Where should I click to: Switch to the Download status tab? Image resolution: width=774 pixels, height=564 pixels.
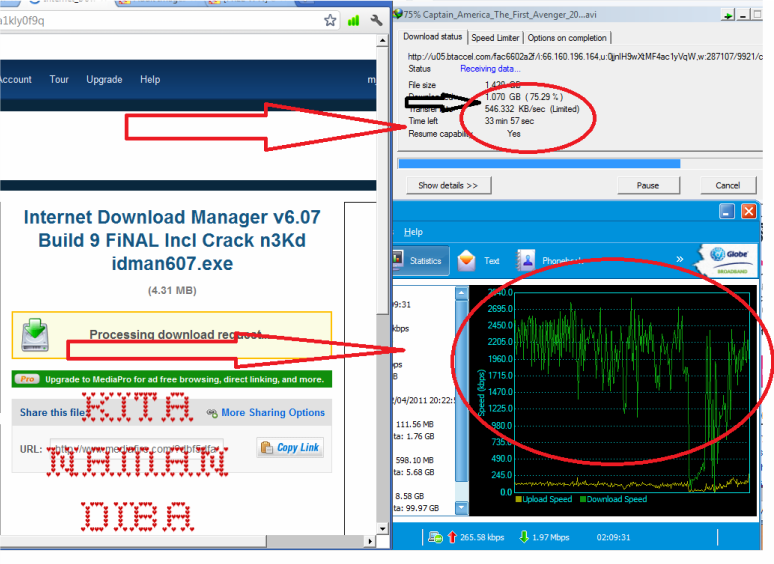432,37
